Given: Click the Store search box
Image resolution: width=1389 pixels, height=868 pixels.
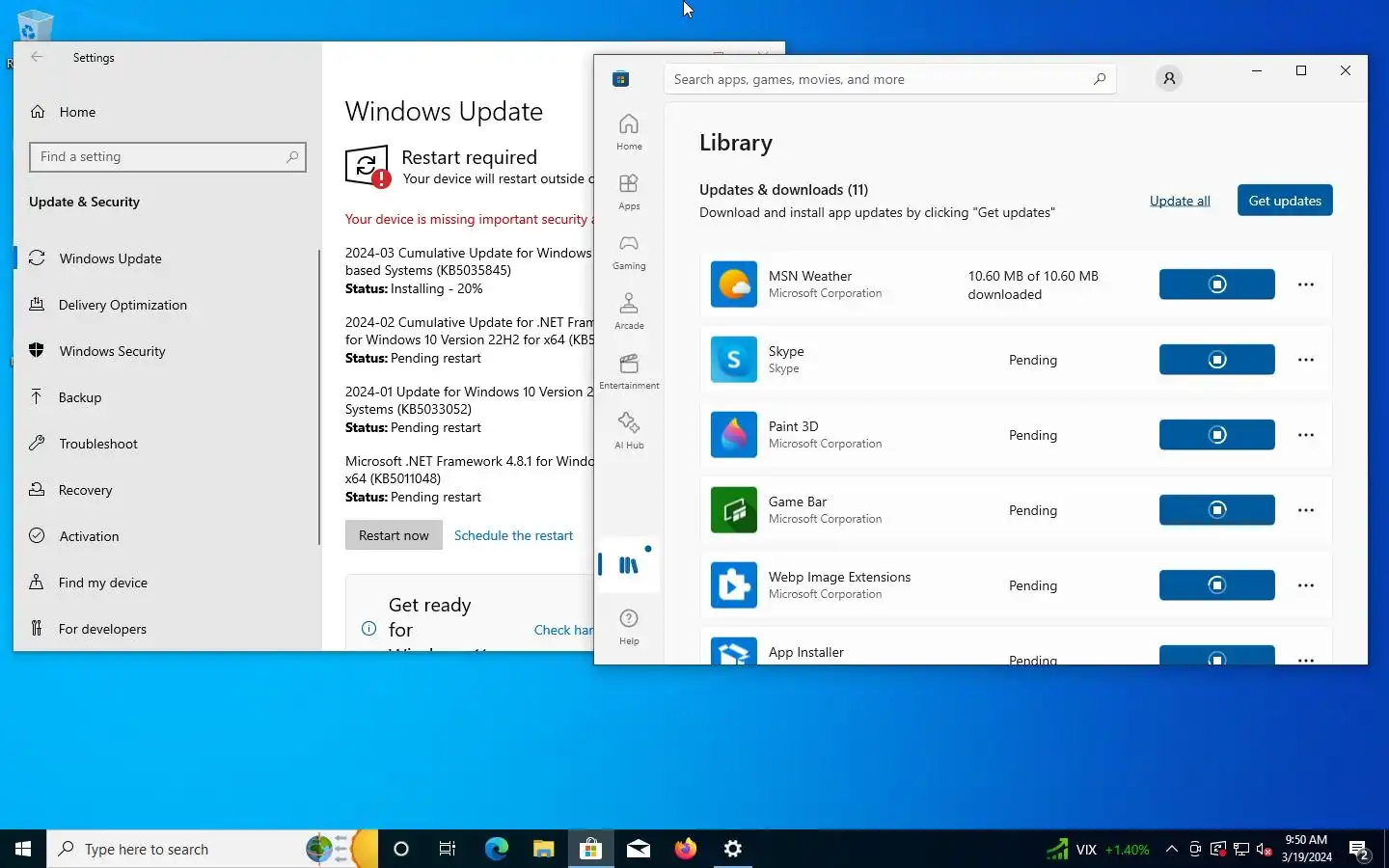Looking at the screenshot, I should [889, 79].
